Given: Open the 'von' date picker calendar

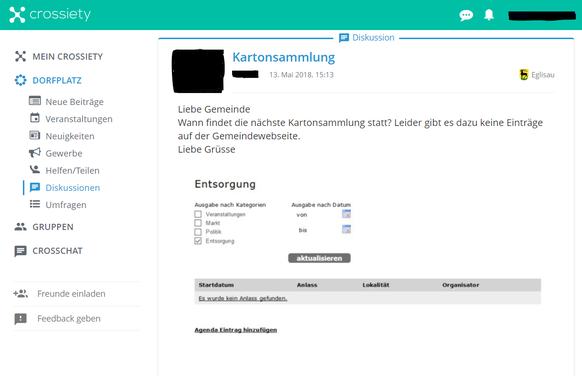Looking at the screenshot, I should pyautogui.click(x=346, y=214).
